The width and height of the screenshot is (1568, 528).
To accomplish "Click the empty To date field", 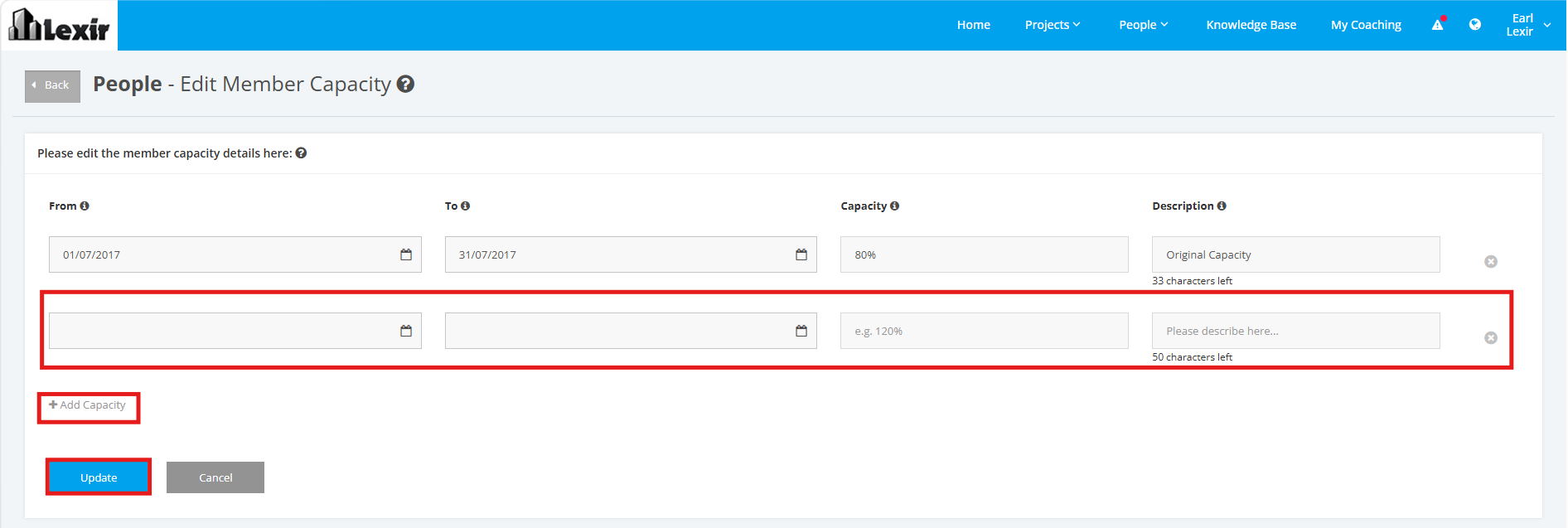I will pyautogui.click(x=631, y=331).
